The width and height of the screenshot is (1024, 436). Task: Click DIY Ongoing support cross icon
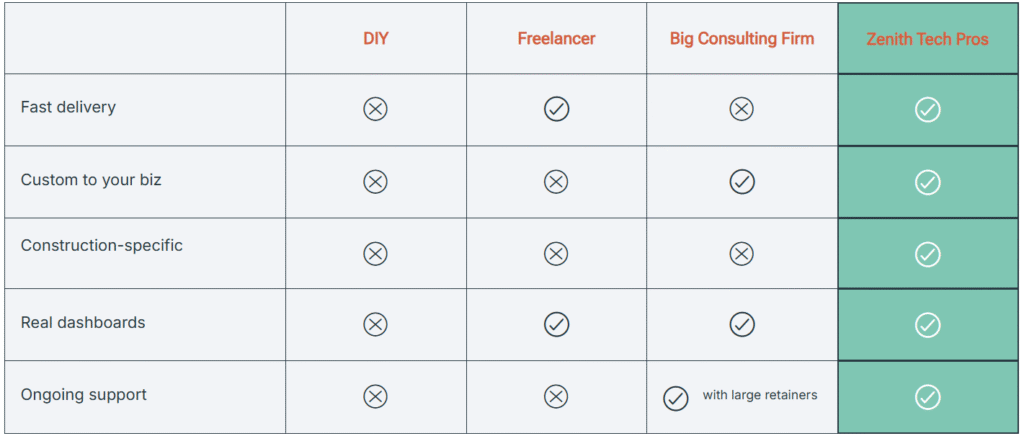375,397
